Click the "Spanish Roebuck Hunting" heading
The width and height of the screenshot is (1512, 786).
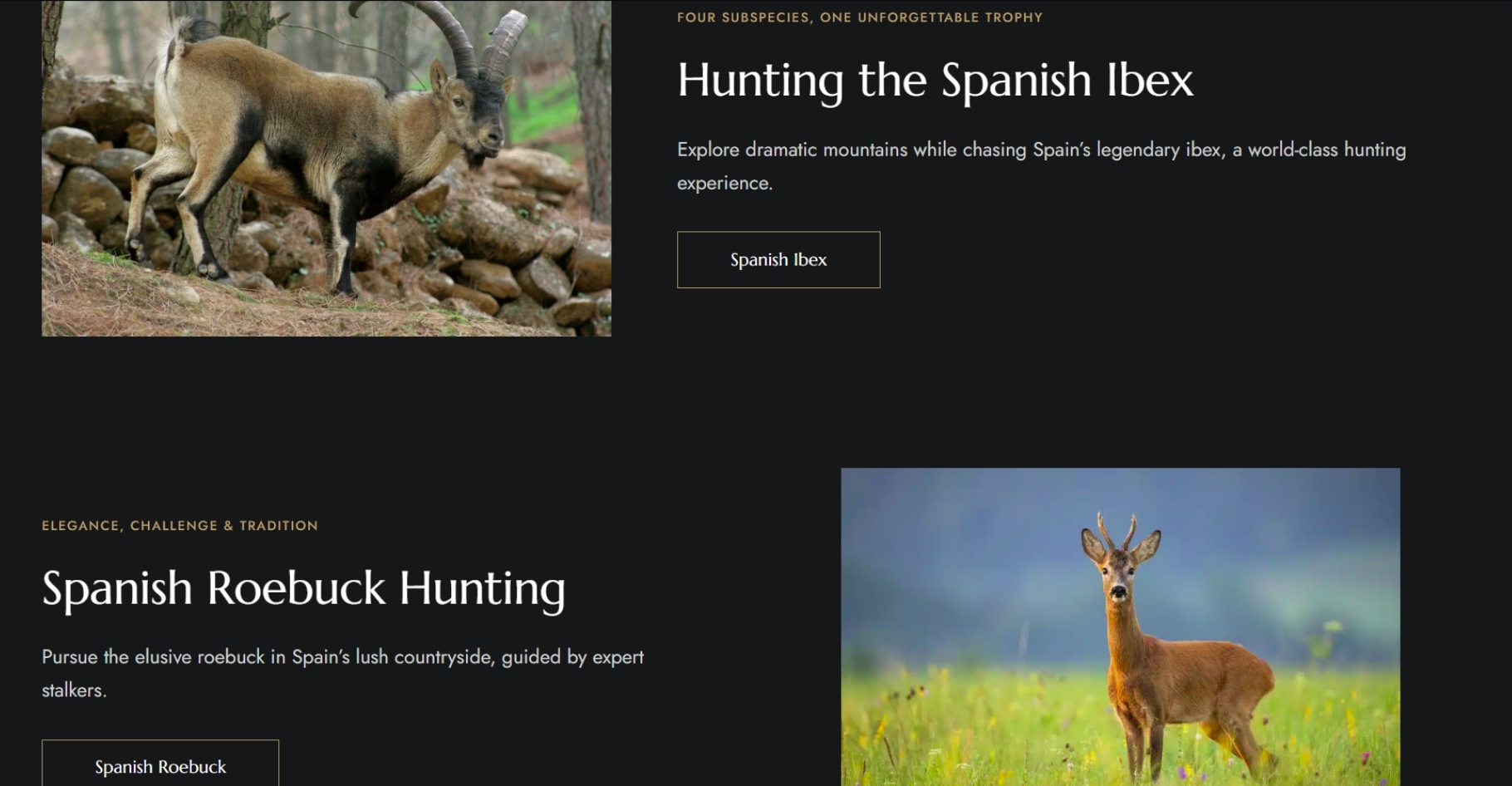click(303, 588)
